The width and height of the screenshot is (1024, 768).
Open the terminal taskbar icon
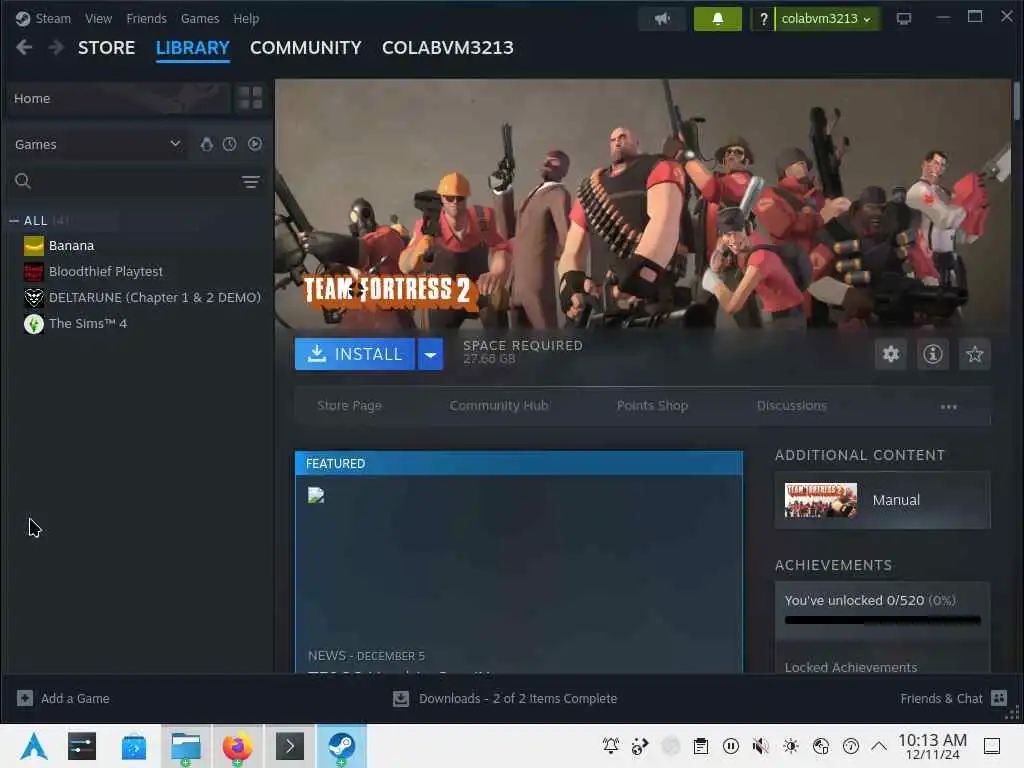tap(289, 746)
